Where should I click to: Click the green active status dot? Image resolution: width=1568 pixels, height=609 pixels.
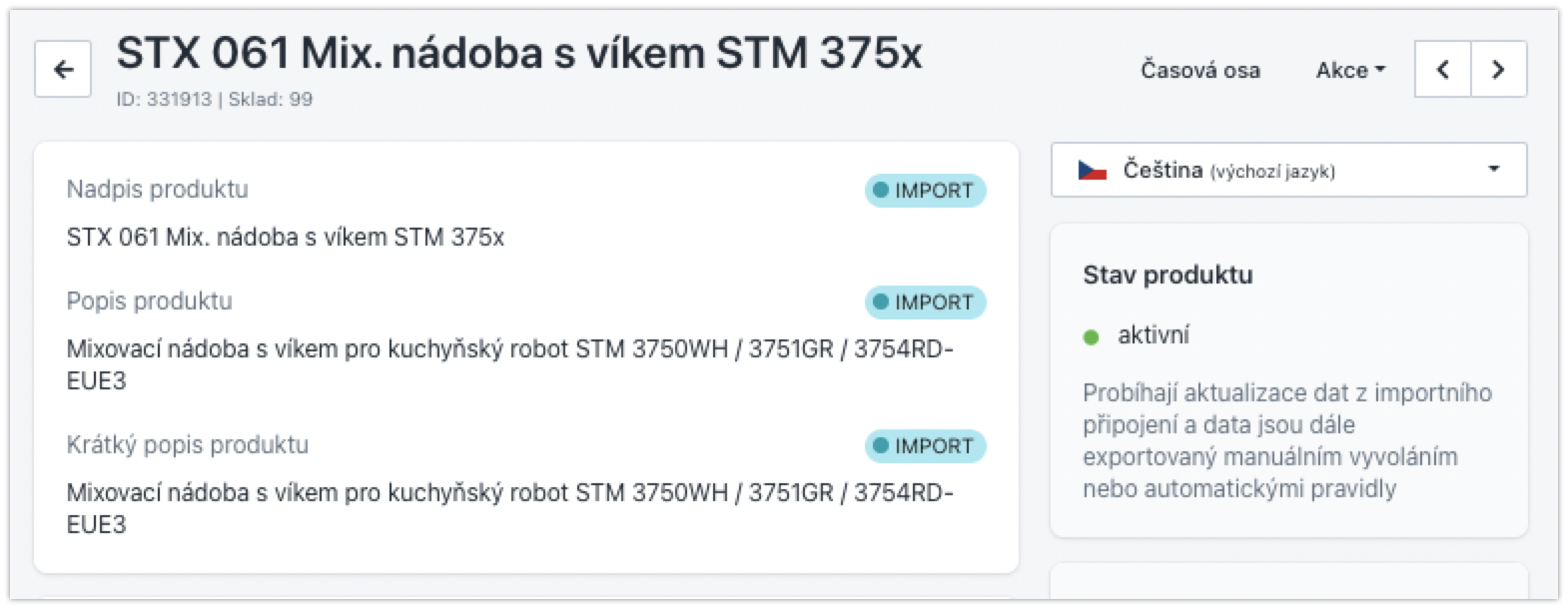tap(1091, 337)
